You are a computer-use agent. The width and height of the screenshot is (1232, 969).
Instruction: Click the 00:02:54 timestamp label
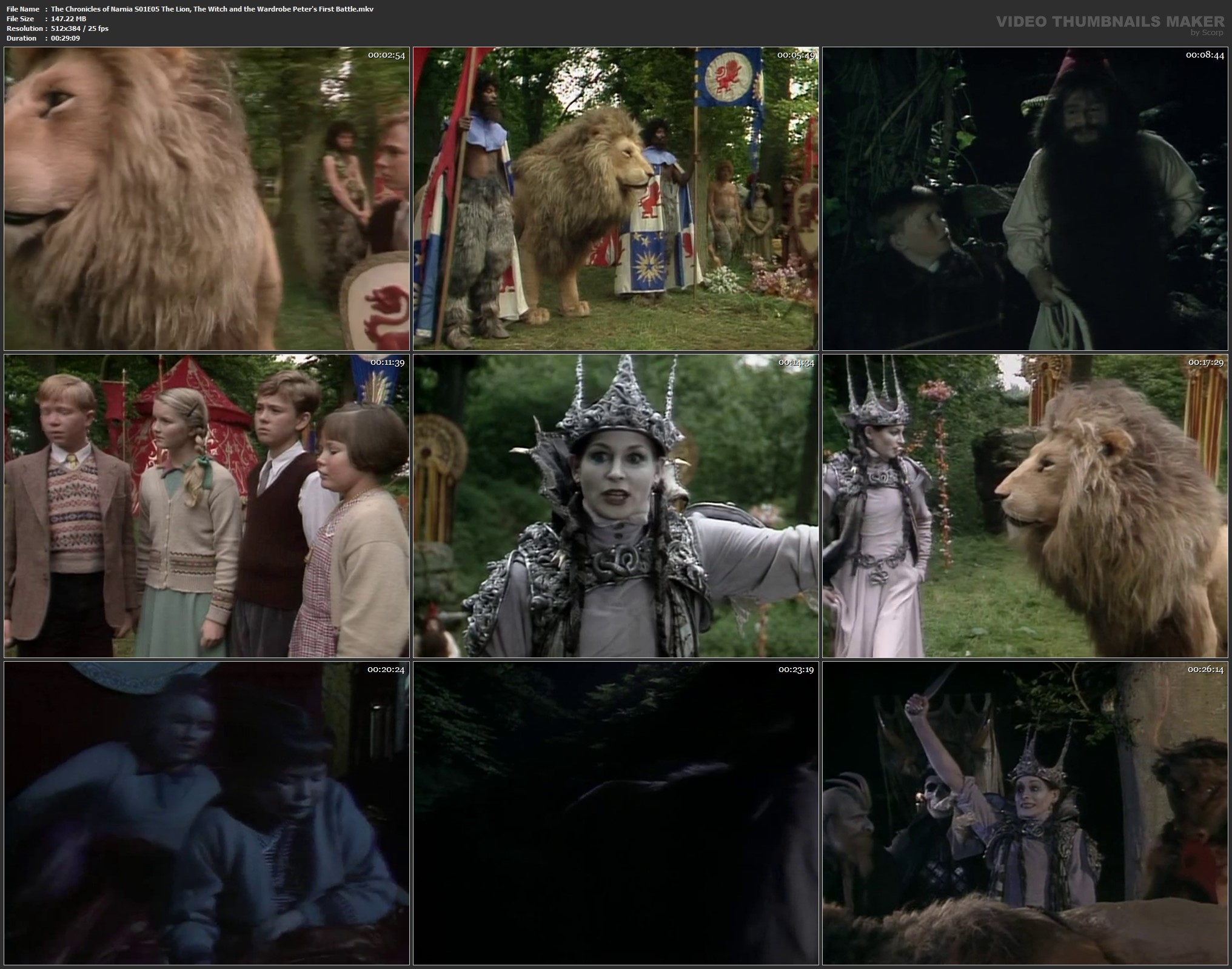point(386,55)
